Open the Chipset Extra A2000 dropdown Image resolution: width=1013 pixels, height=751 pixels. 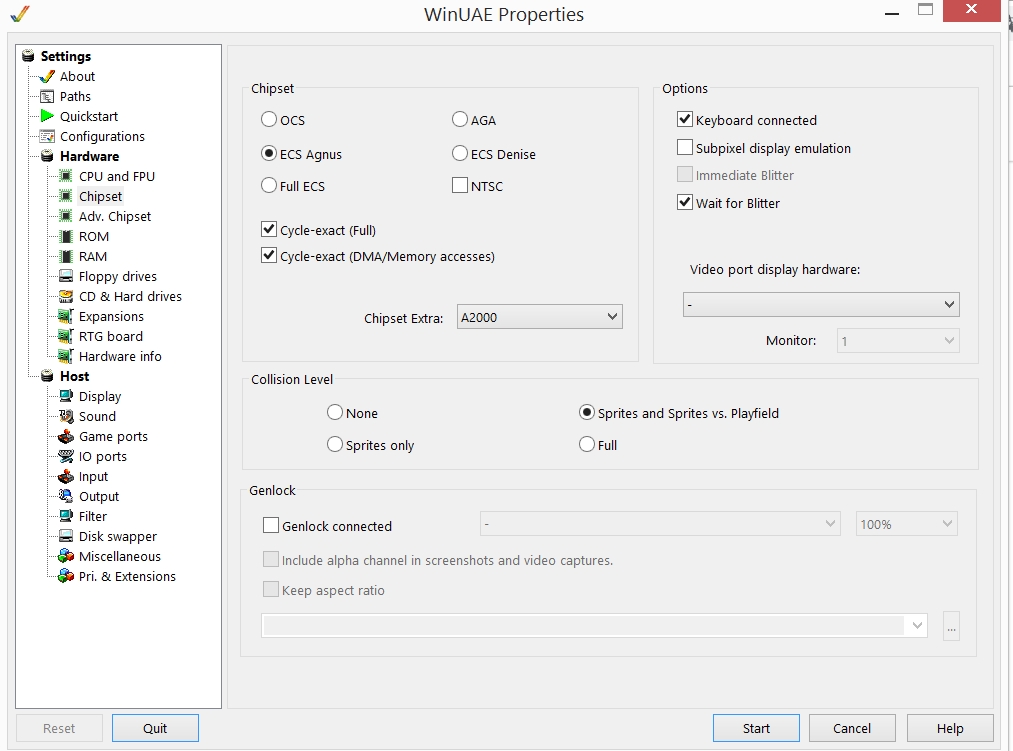539,317
